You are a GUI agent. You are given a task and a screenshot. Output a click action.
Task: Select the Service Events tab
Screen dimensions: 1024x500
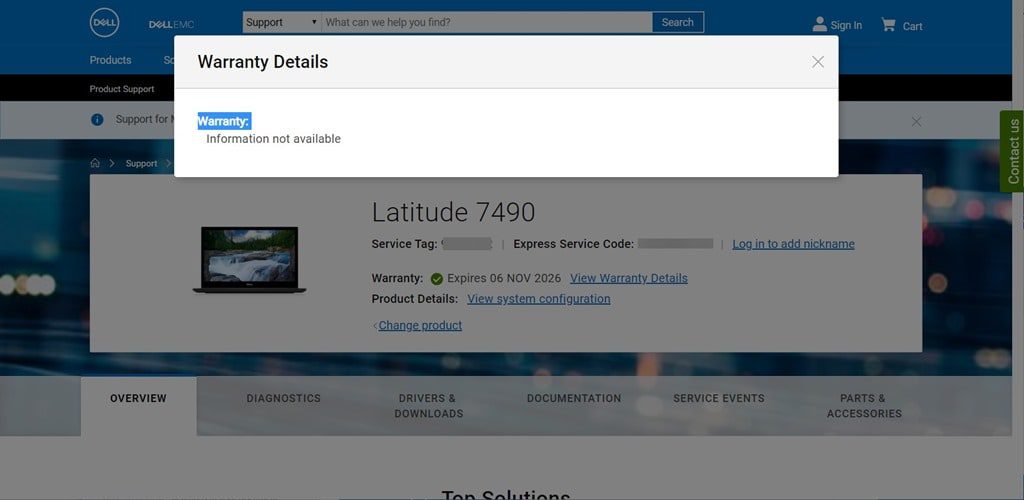pyautogui.click(x=718, y=398)
